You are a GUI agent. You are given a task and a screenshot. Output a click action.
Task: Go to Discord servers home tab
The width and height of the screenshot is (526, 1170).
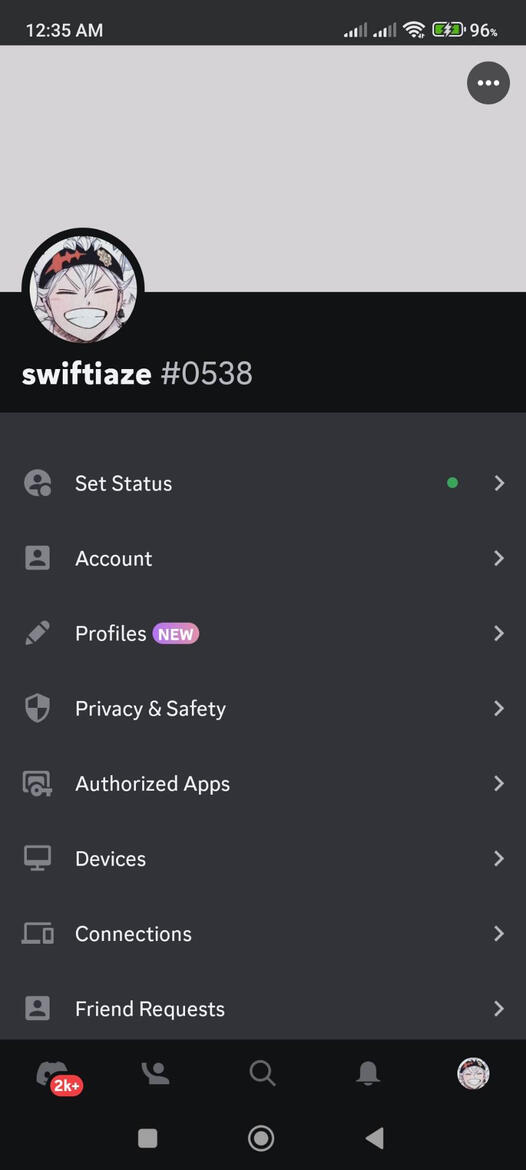[54, 1075]
